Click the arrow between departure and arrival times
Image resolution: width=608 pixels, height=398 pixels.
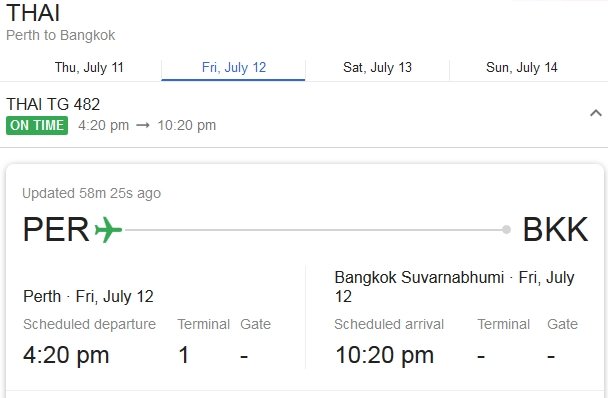[143, 125]
